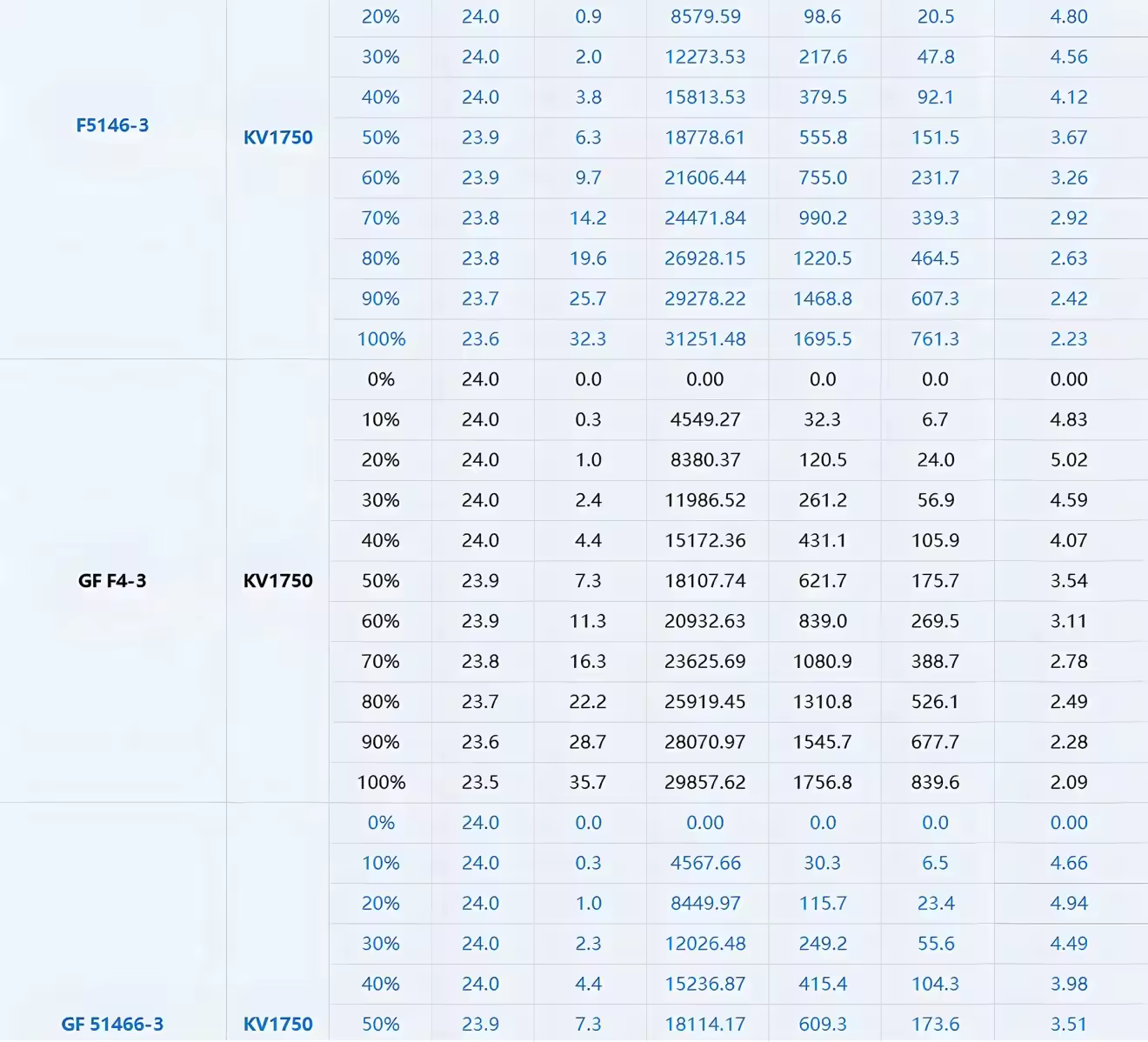The height and width of the screenshot is (1042, 1148).
Task: Select the cell showing 4567.66
Action: coord(705,863)
